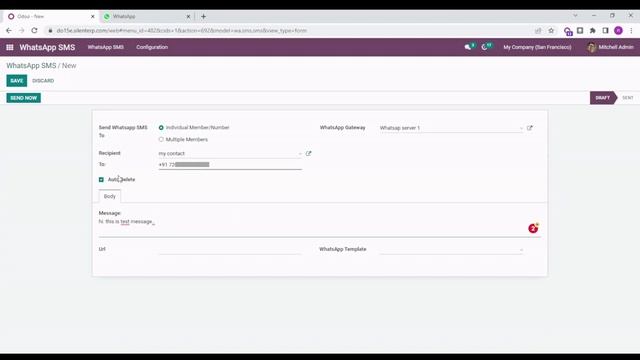Click the share page icon in address bar

538,31
